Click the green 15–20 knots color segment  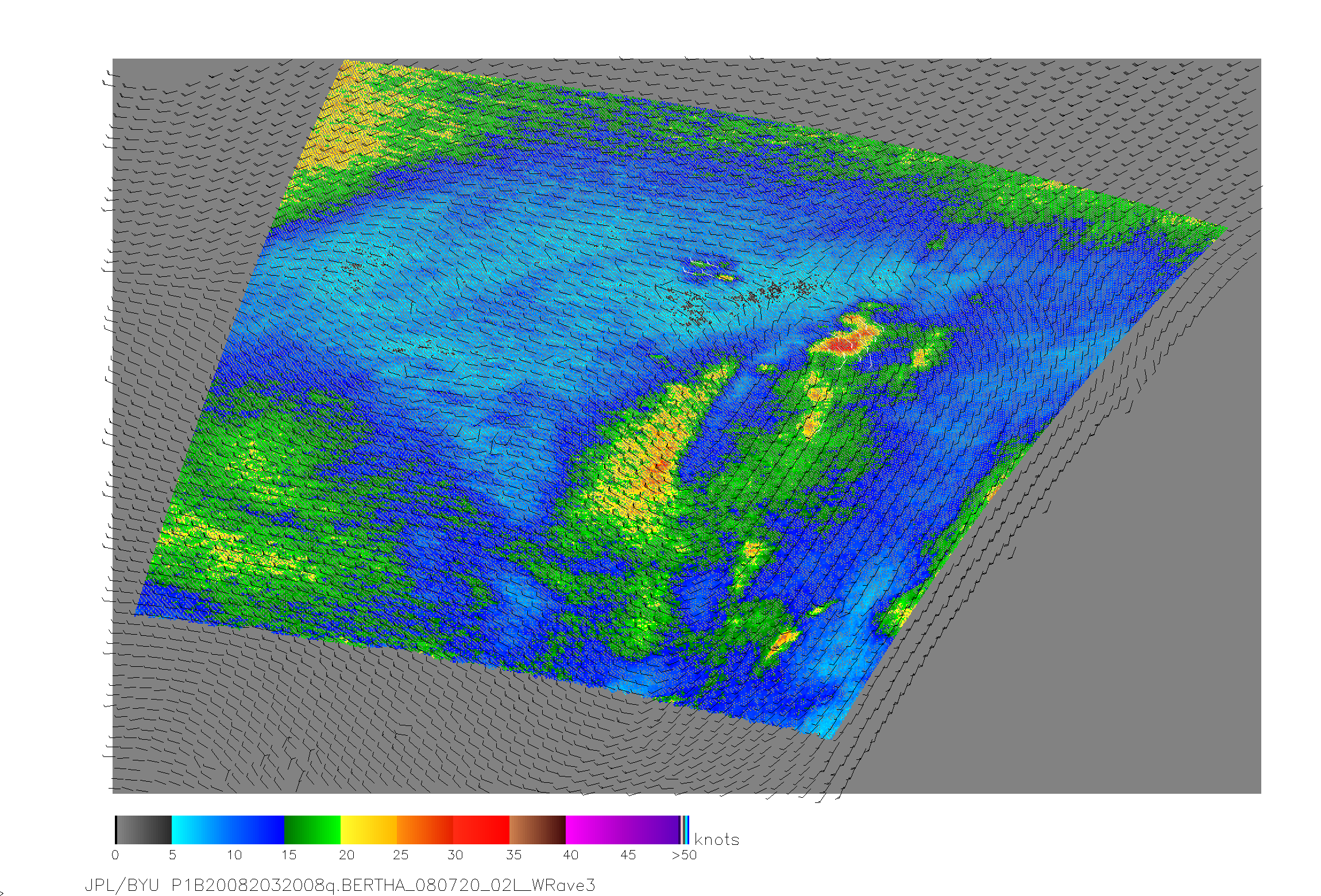[x=312, y=830]
